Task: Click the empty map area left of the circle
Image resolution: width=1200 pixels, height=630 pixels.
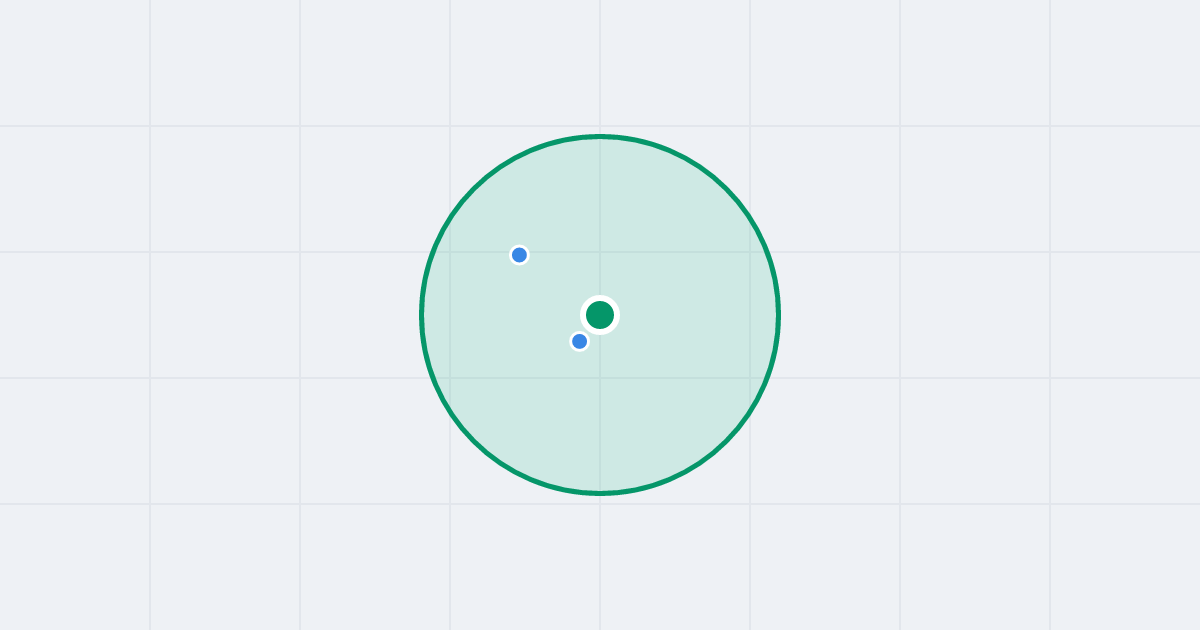Action: [210, 315]
